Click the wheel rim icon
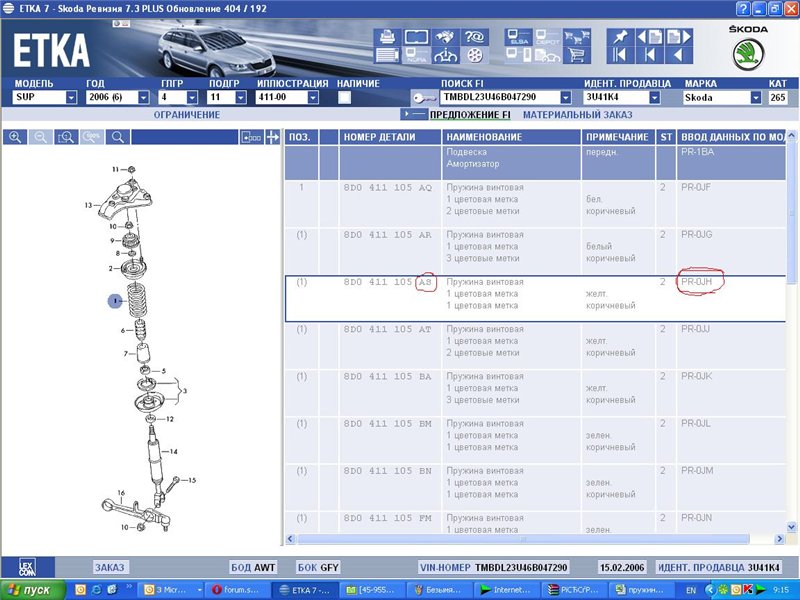Screen dimensions: 800x600 pos(474,55)
